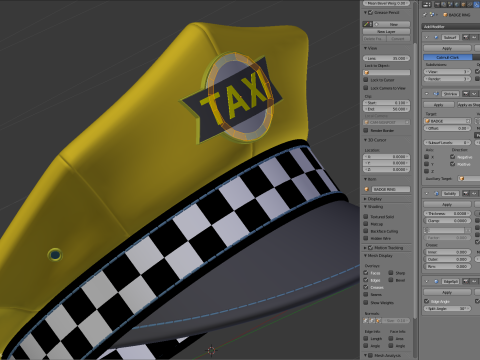The image size is (480, 360).
Task: Check the Seams overlay checkbox
Action: click(366, 295)
